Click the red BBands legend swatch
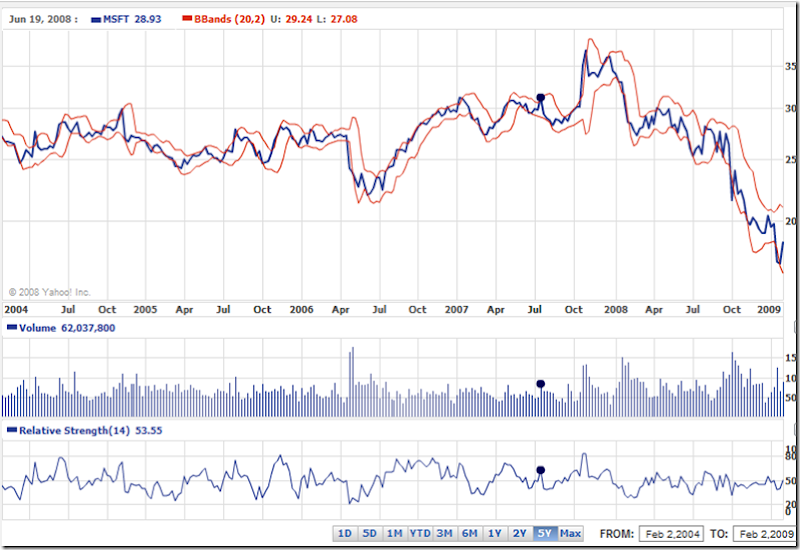 click(187, 19)
